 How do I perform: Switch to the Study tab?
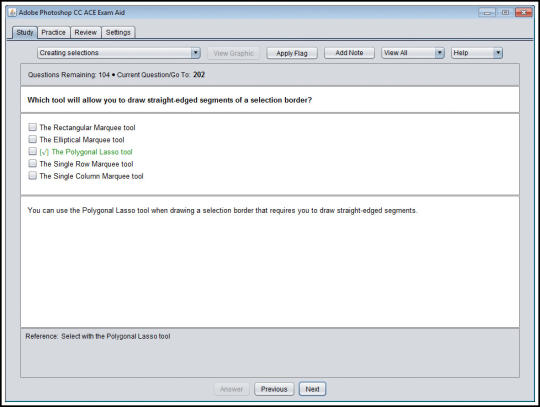tap(25, 32)
